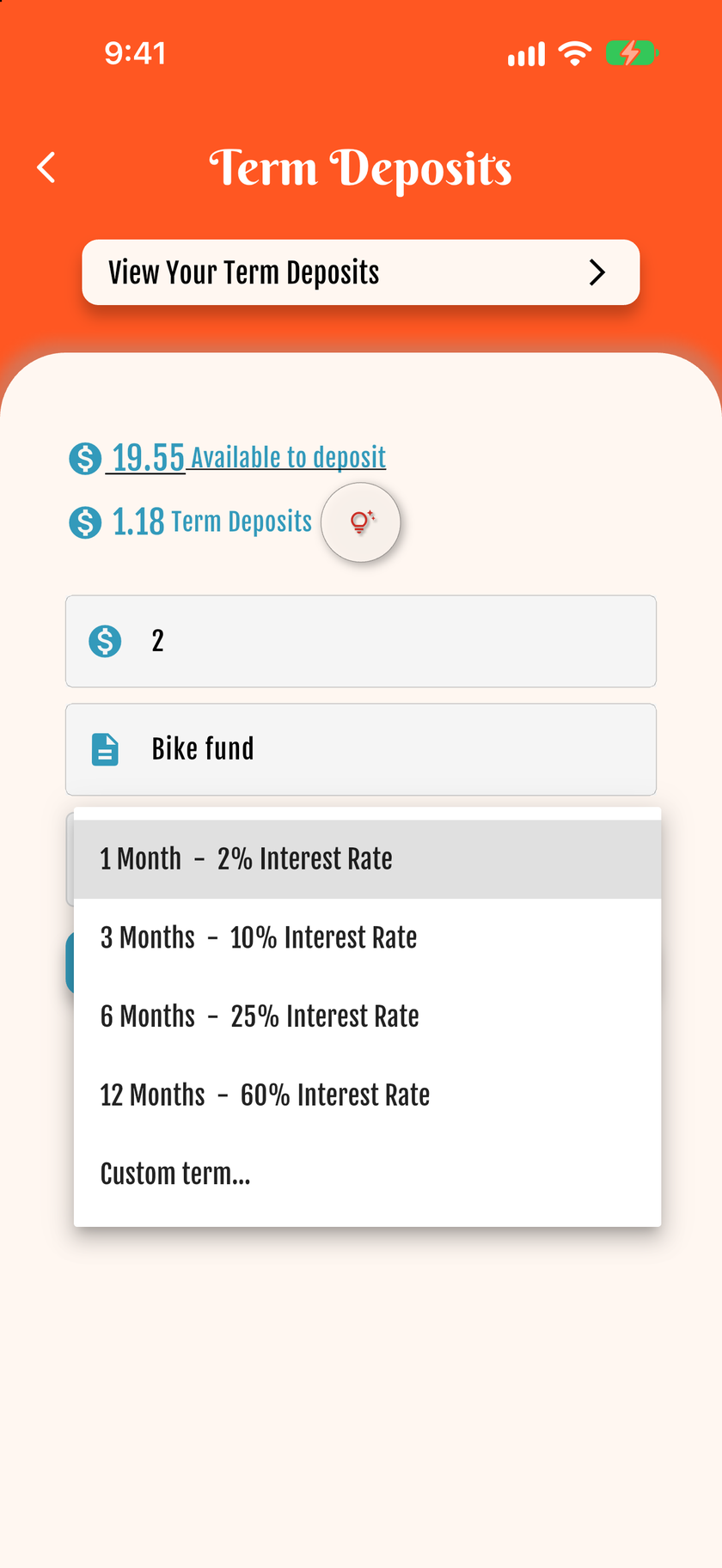The height and width of the screenshot is (1568, 722).
Task: Choose 3 Months 10% Interest Rate
Action: point(368,938)
